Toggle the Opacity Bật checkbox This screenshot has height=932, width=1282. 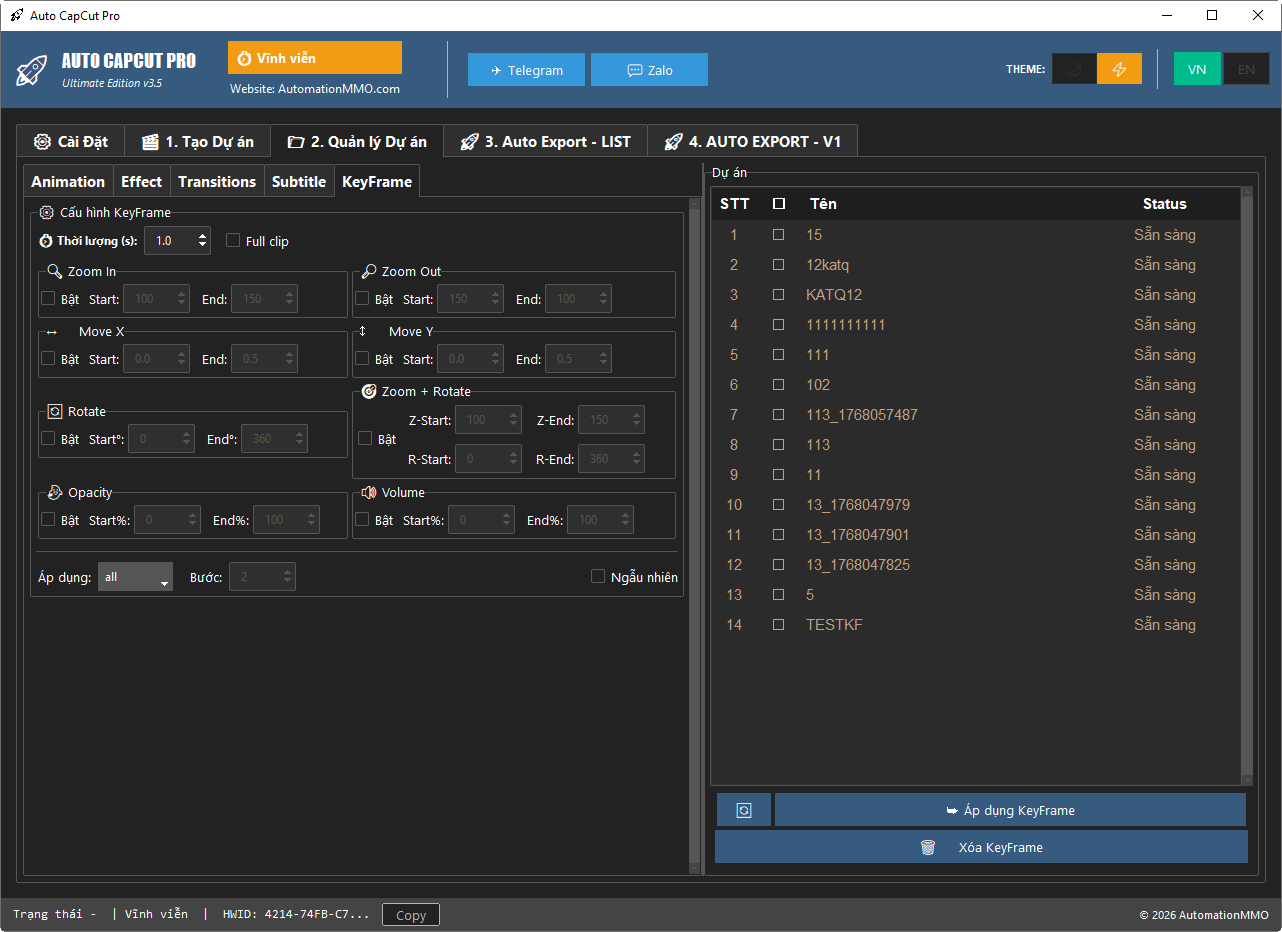click(x=48, y=519)
